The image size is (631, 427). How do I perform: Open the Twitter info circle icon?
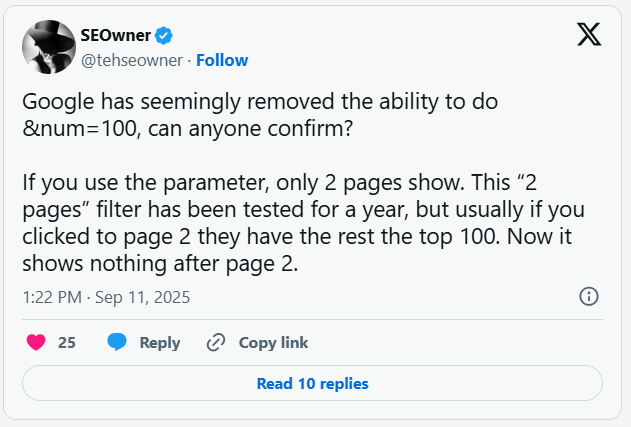click(x=589, y=296)
